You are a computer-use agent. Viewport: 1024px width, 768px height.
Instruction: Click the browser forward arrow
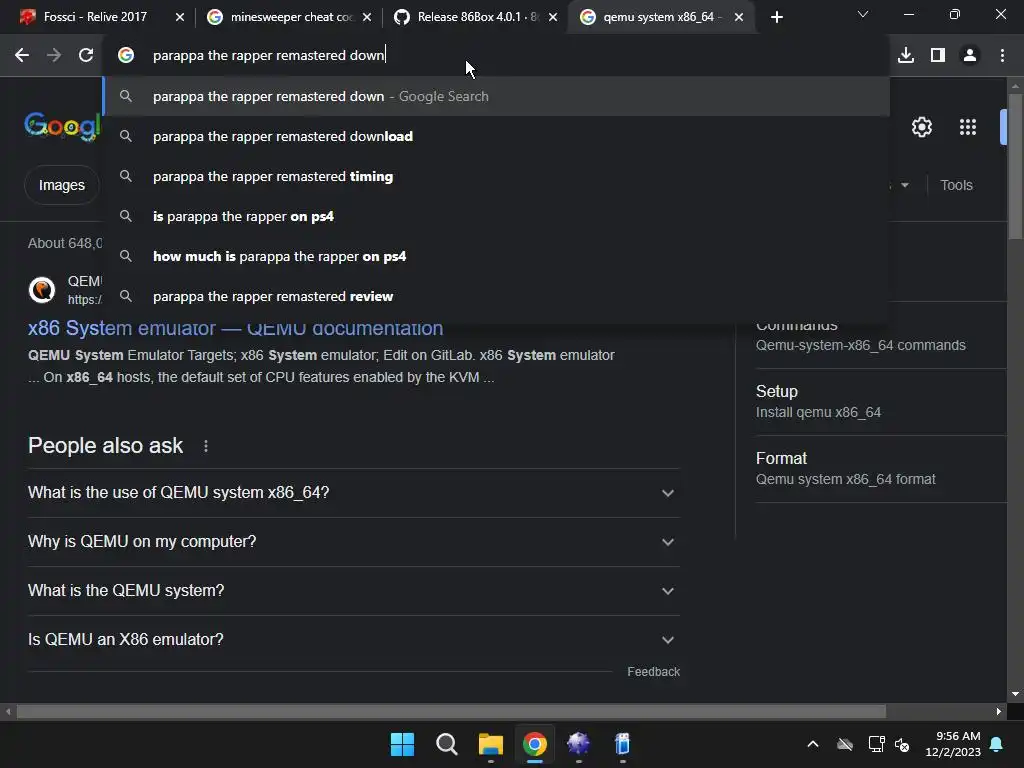tap(54, 56)
